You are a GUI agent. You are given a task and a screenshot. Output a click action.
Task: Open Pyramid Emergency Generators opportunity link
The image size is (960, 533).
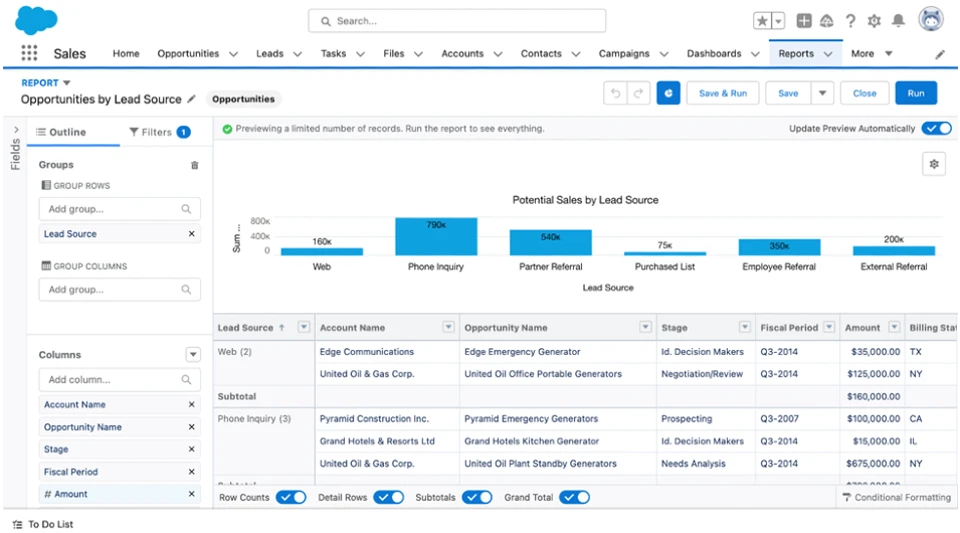531,419
